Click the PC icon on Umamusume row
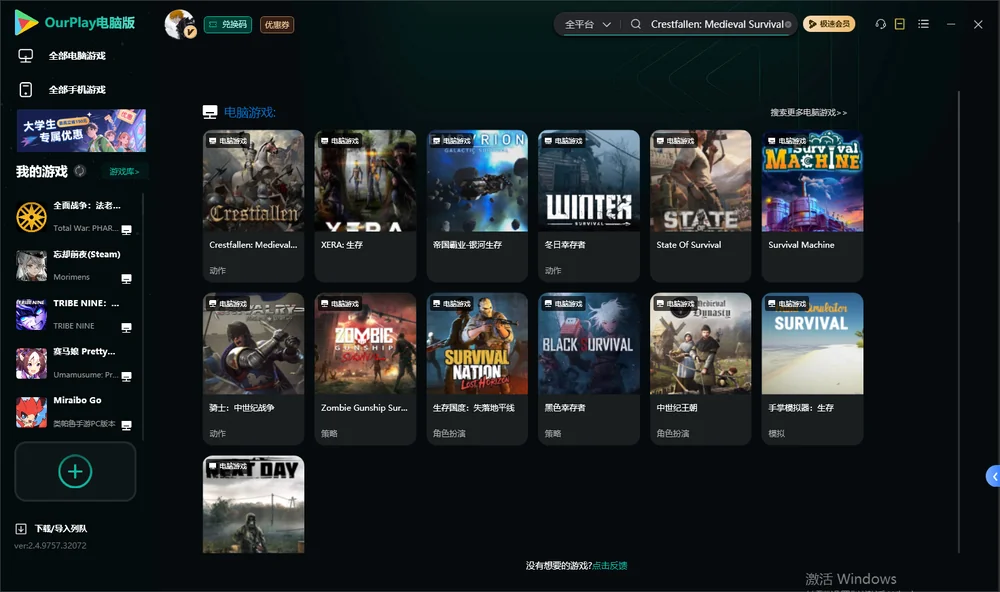 (x=126, y=376)
